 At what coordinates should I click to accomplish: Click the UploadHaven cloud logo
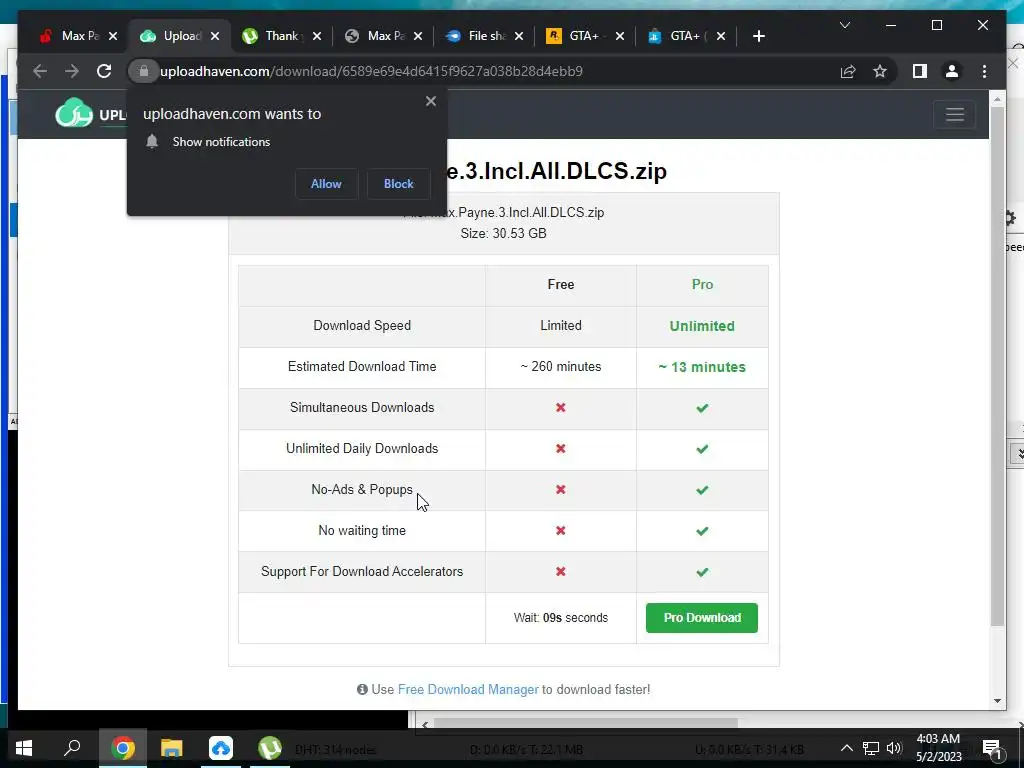tap(74, 113)
